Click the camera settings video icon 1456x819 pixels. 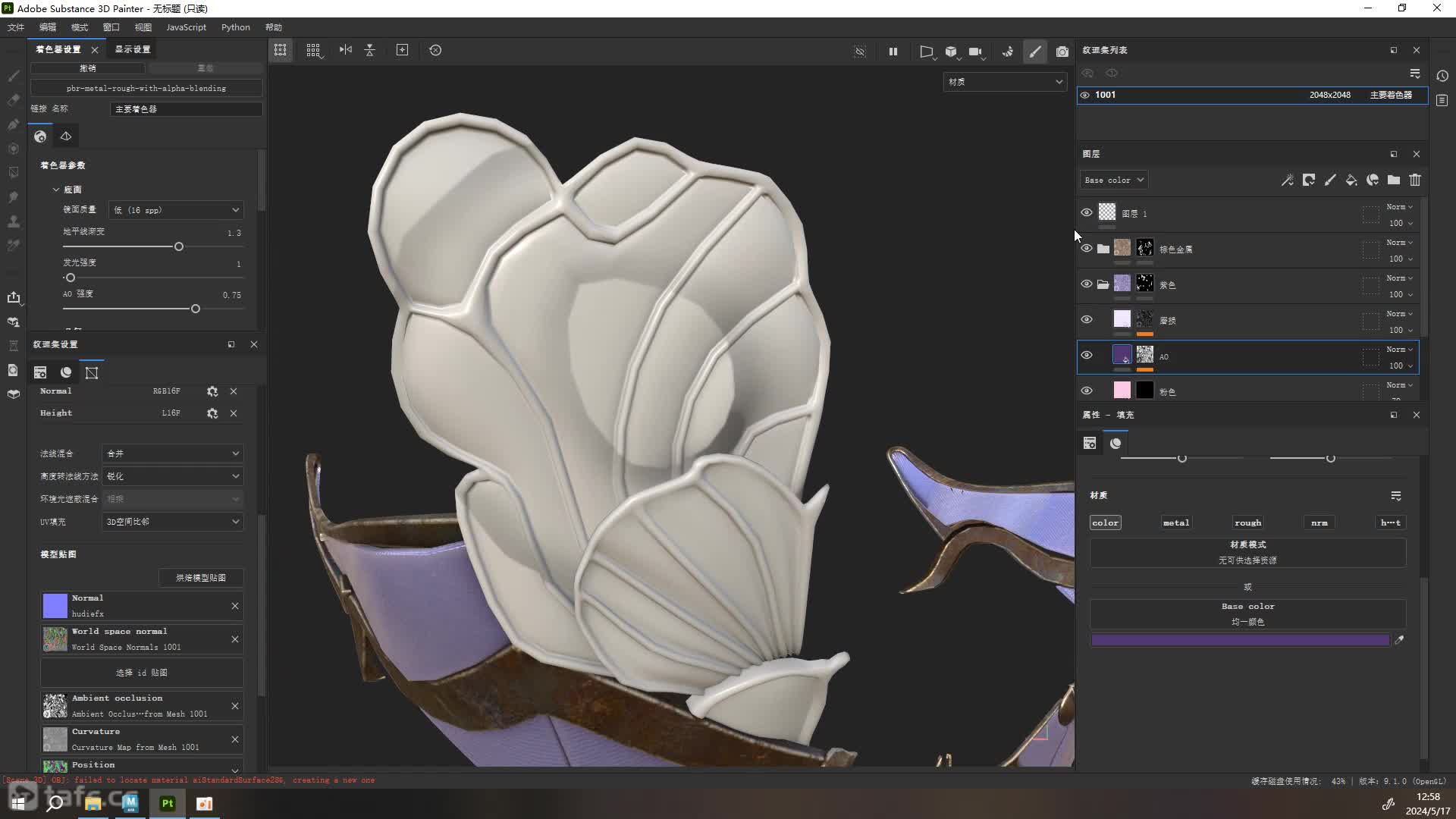[975, 52]
